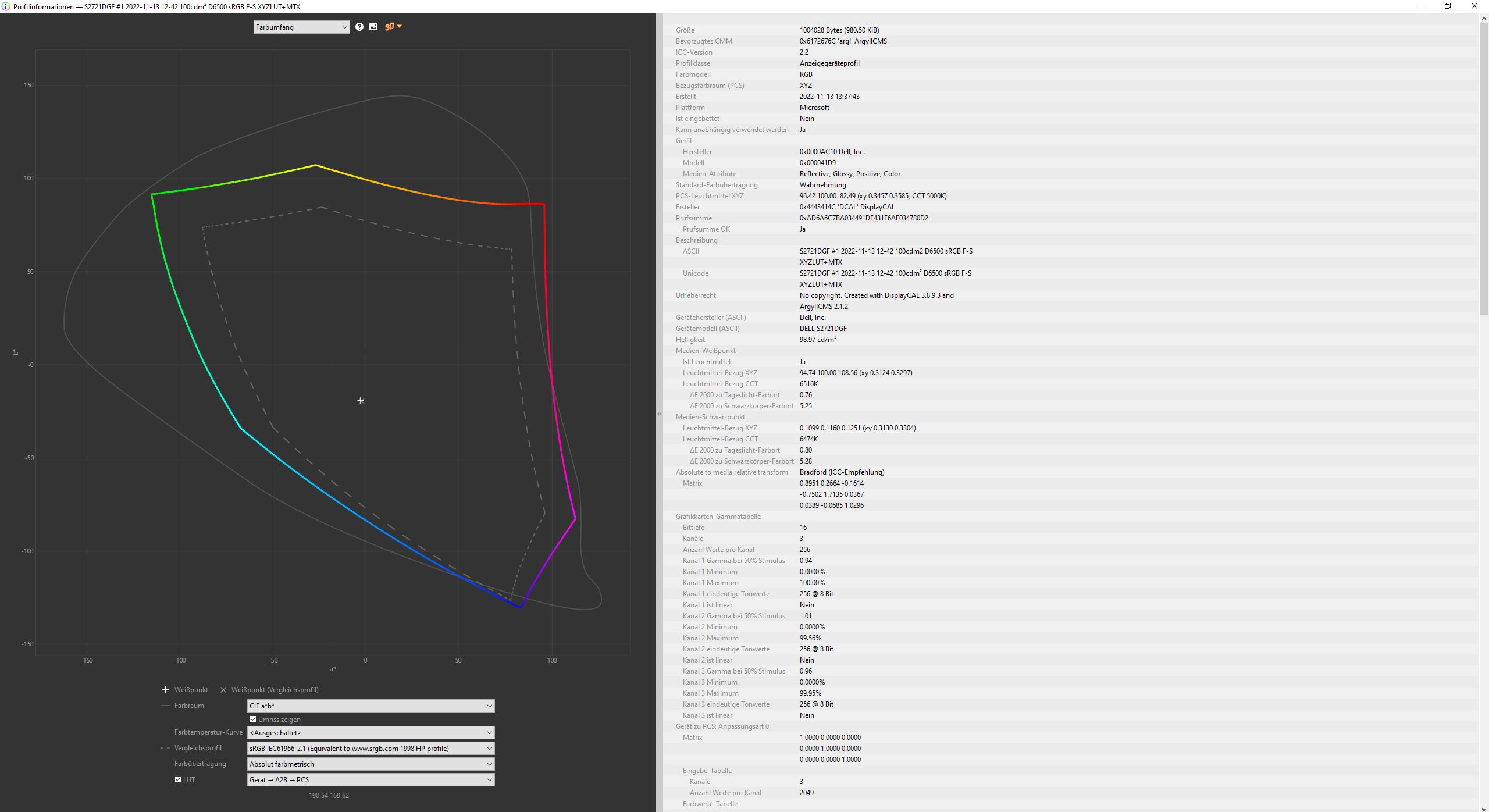The image size is (1489, 812).
Task: Open the Farbumfang plot type dropdown
Action: (x=301, y=27)
